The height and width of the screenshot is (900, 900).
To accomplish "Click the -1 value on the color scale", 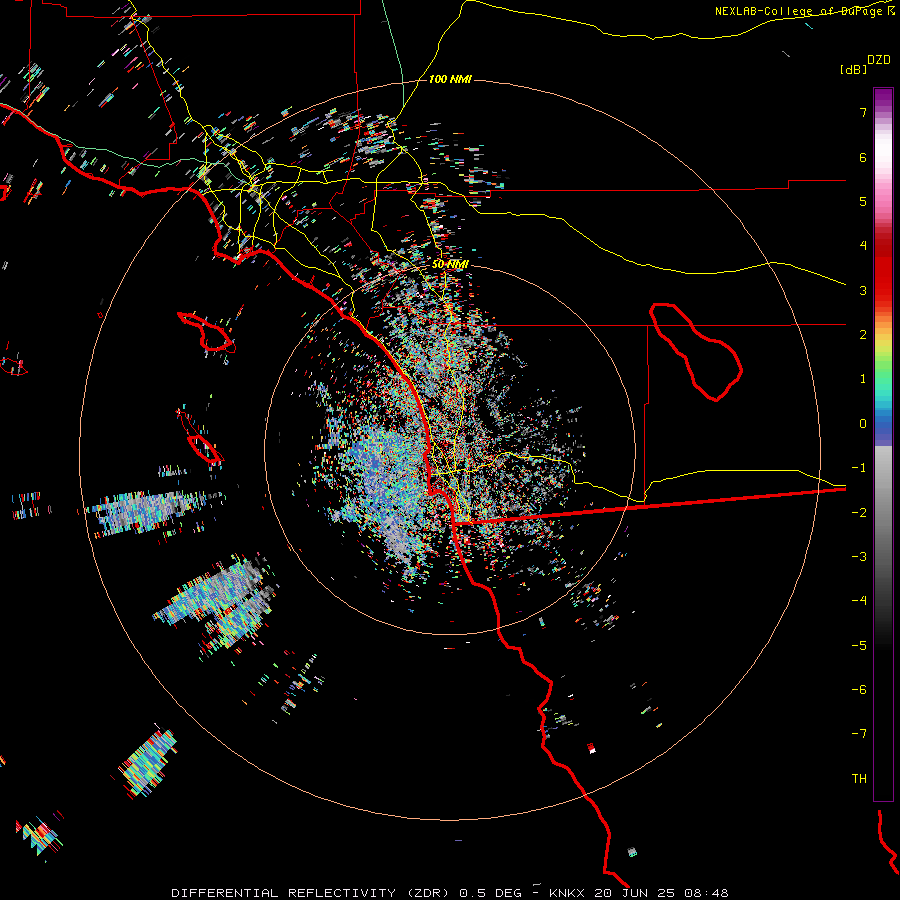I will pyautogui.click(x=859, y=468).
